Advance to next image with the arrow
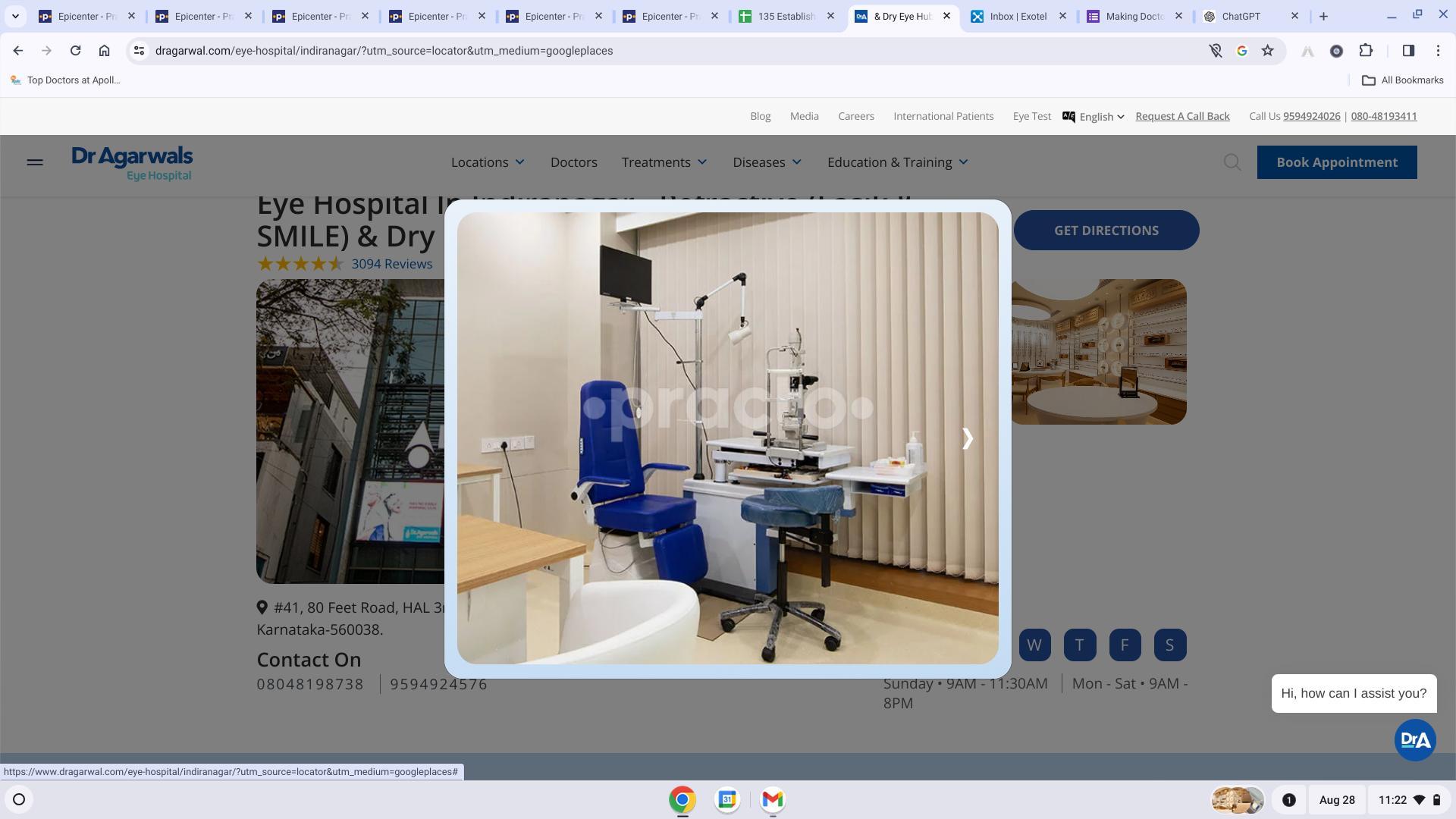The image size is (1456, 819). [x=967, y=438]
